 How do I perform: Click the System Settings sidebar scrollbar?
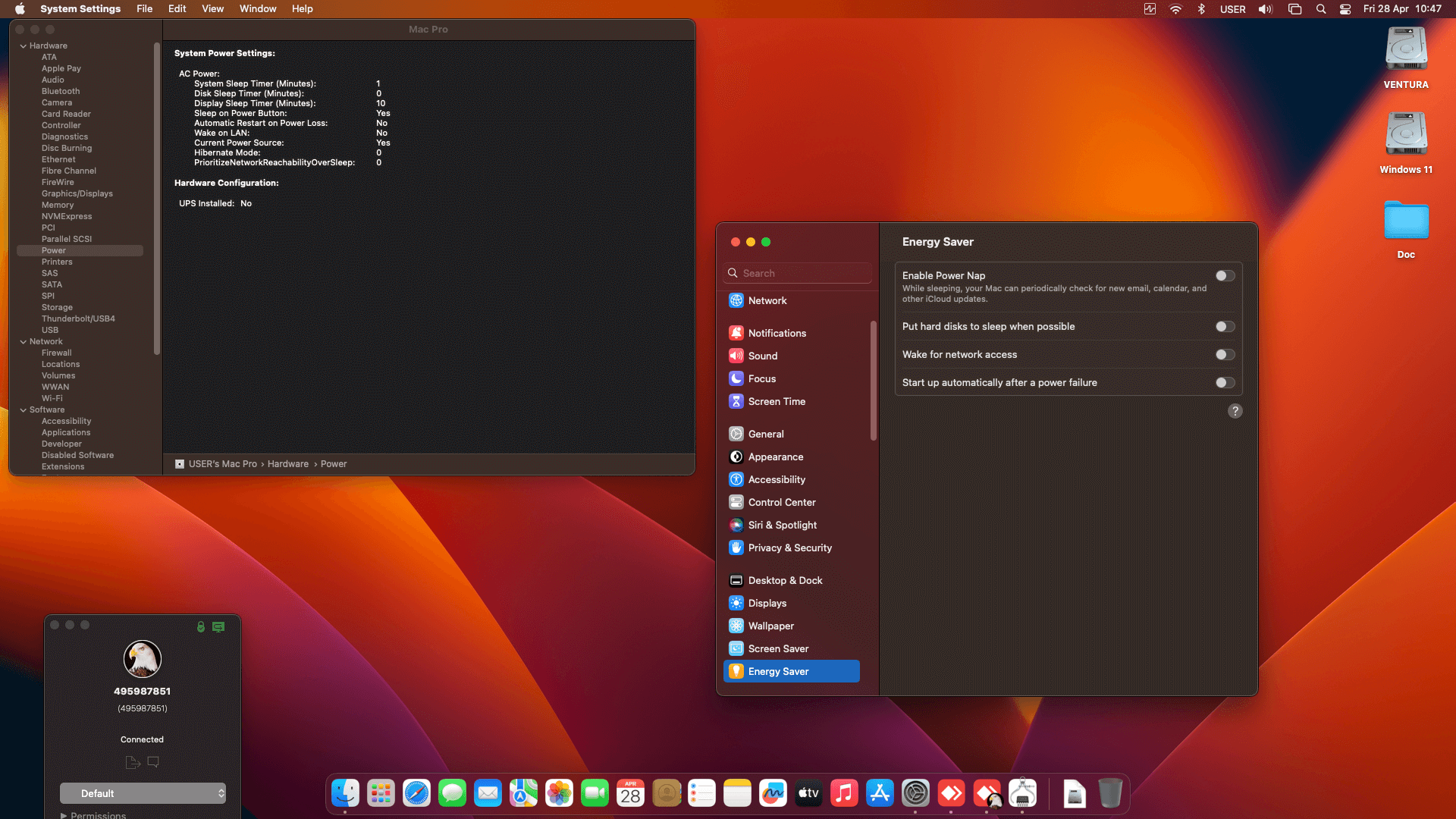click(874, 381)
